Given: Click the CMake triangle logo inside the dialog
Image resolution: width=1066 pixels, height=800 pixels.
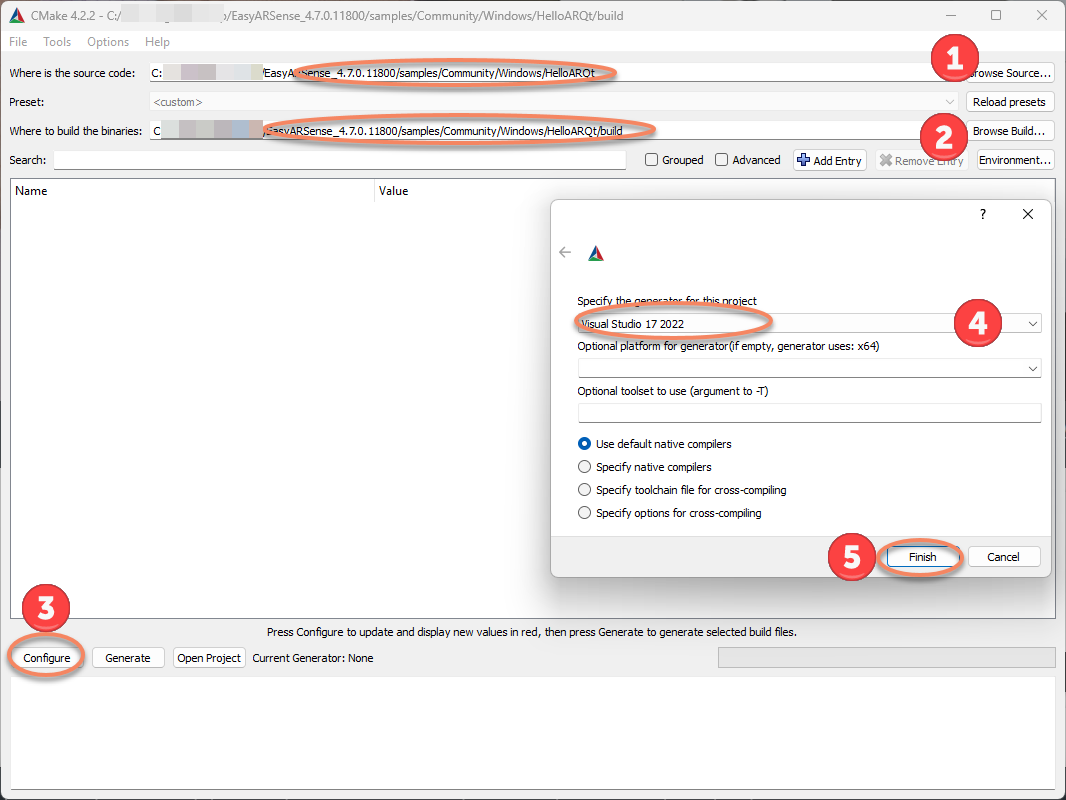Looking at the screenshot, I should (x=596, y=254).
